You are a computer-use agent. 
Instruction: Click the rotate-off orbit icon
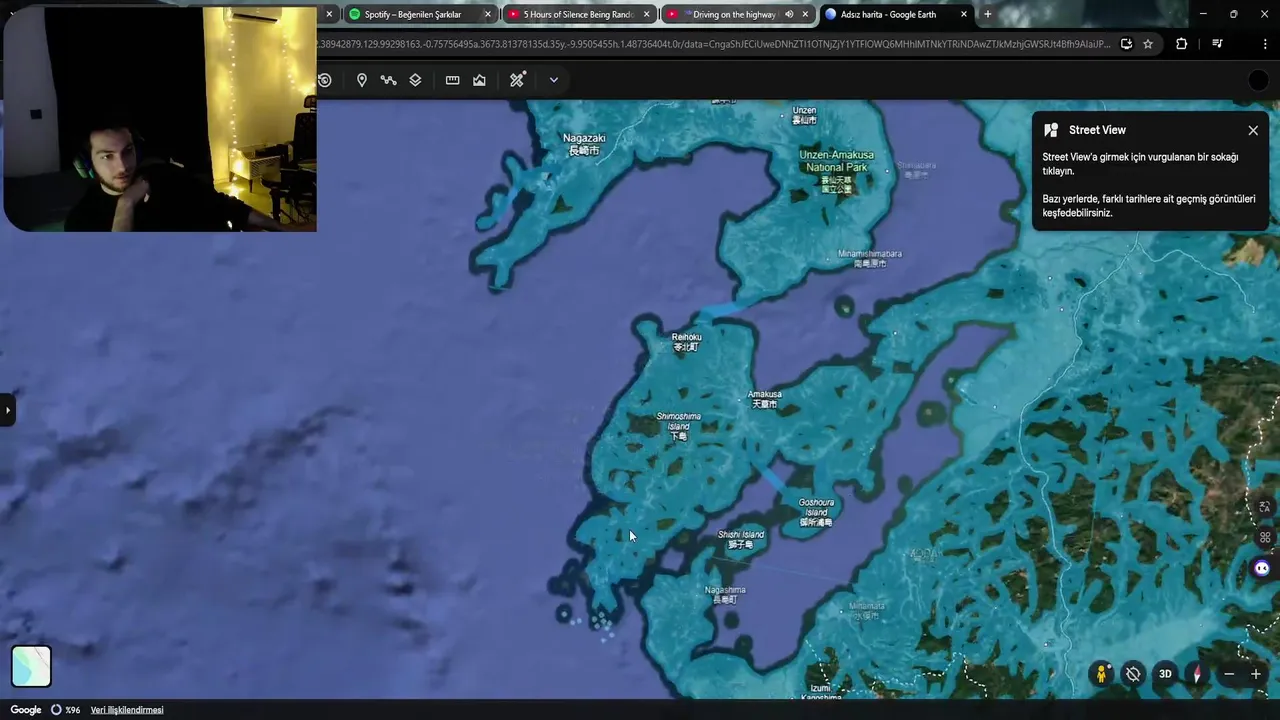1133,674
